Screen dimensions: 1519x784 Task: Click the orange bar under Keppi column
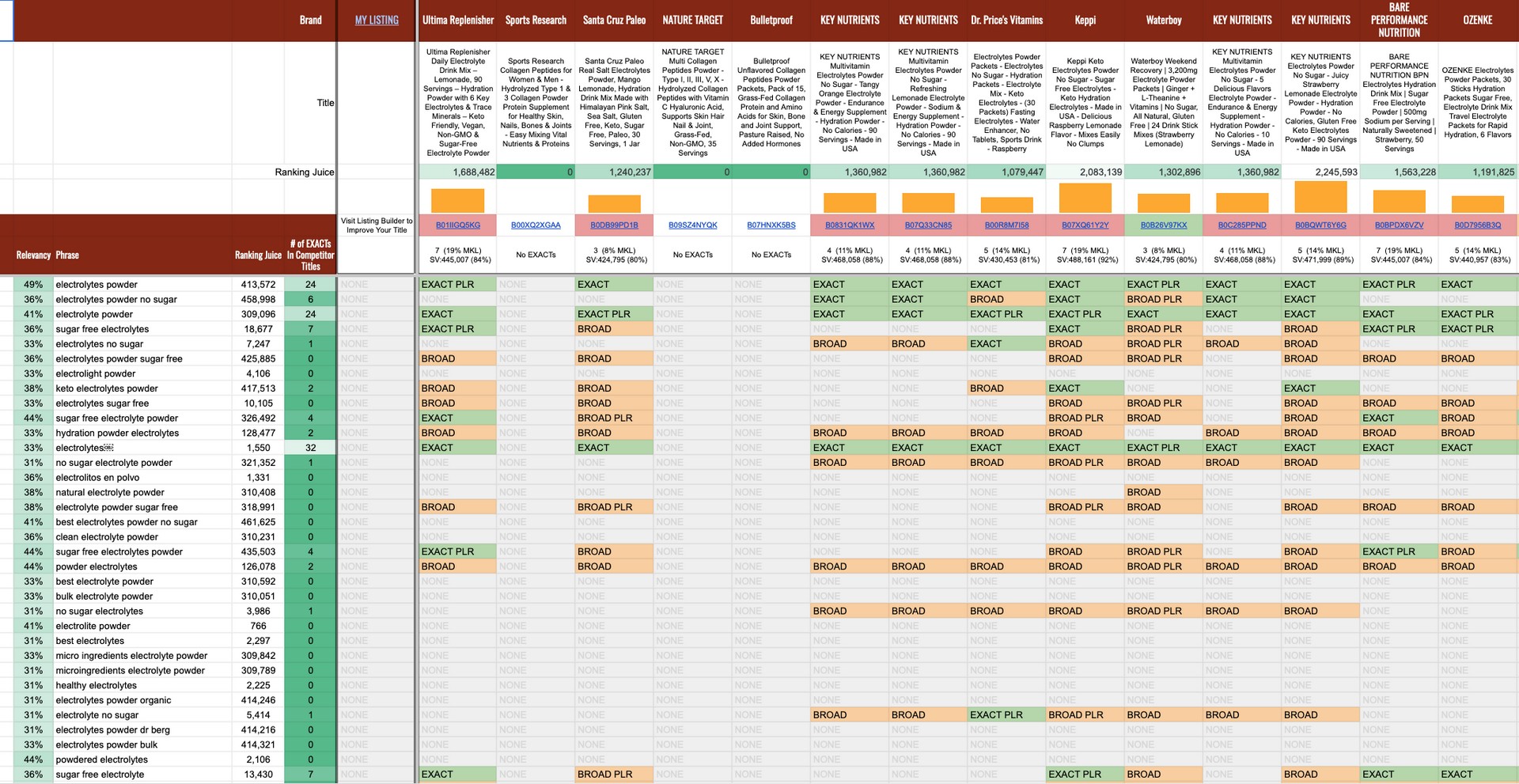1085,198
